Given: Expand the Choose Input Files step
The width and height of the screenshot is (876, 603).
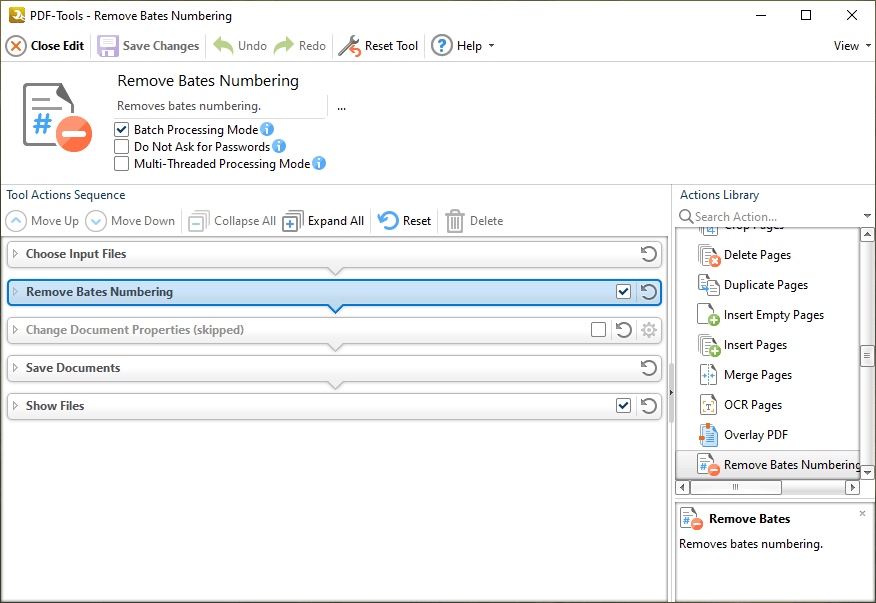Looking at the screenshot, I should point(15,254).
